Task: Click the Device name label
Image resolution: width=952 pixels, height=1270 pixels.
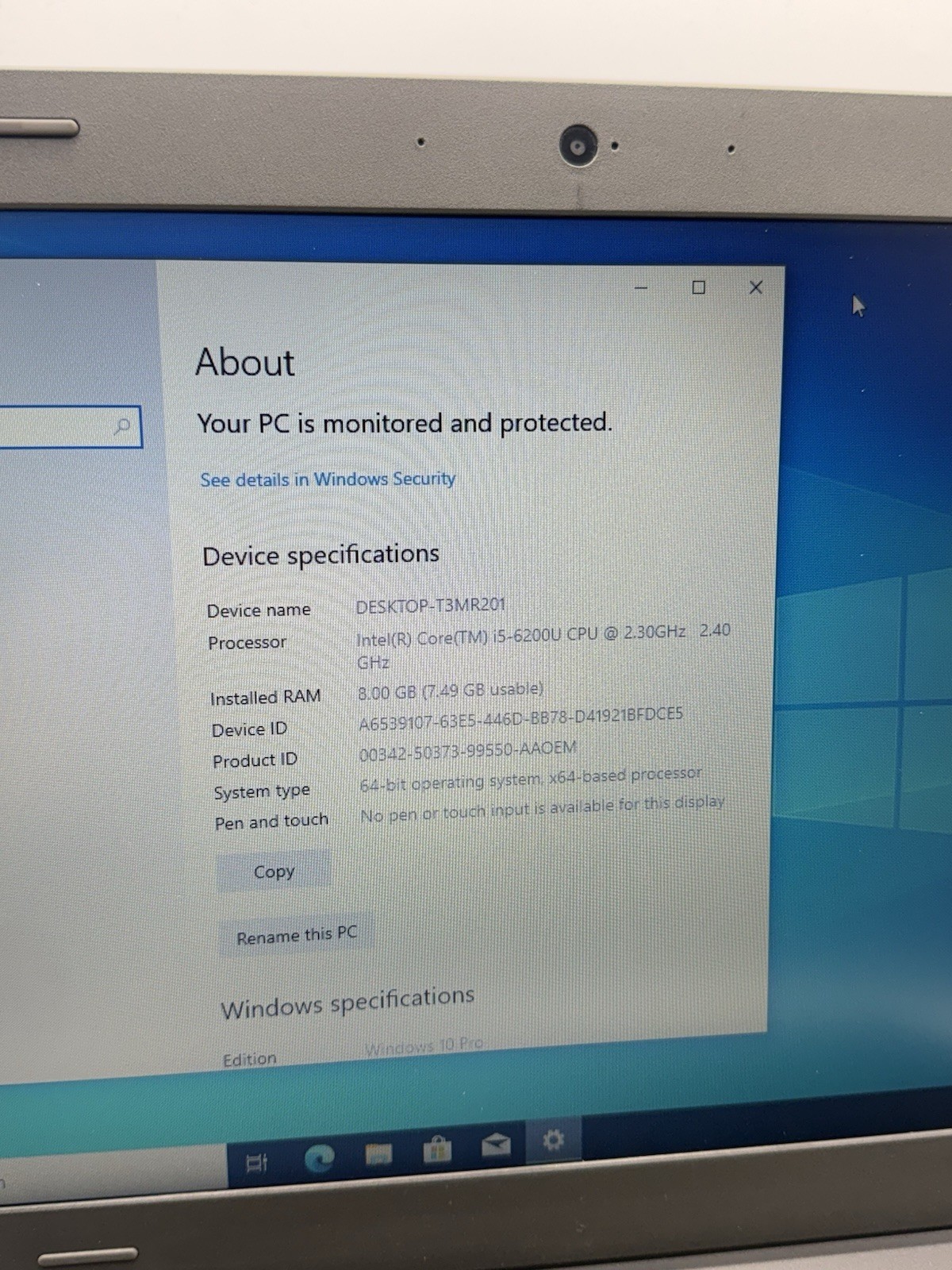Action: click(x=259, y=610)
